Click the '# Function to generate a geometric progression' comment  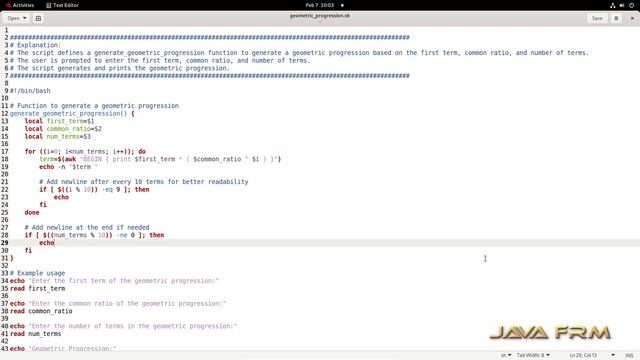94,106
